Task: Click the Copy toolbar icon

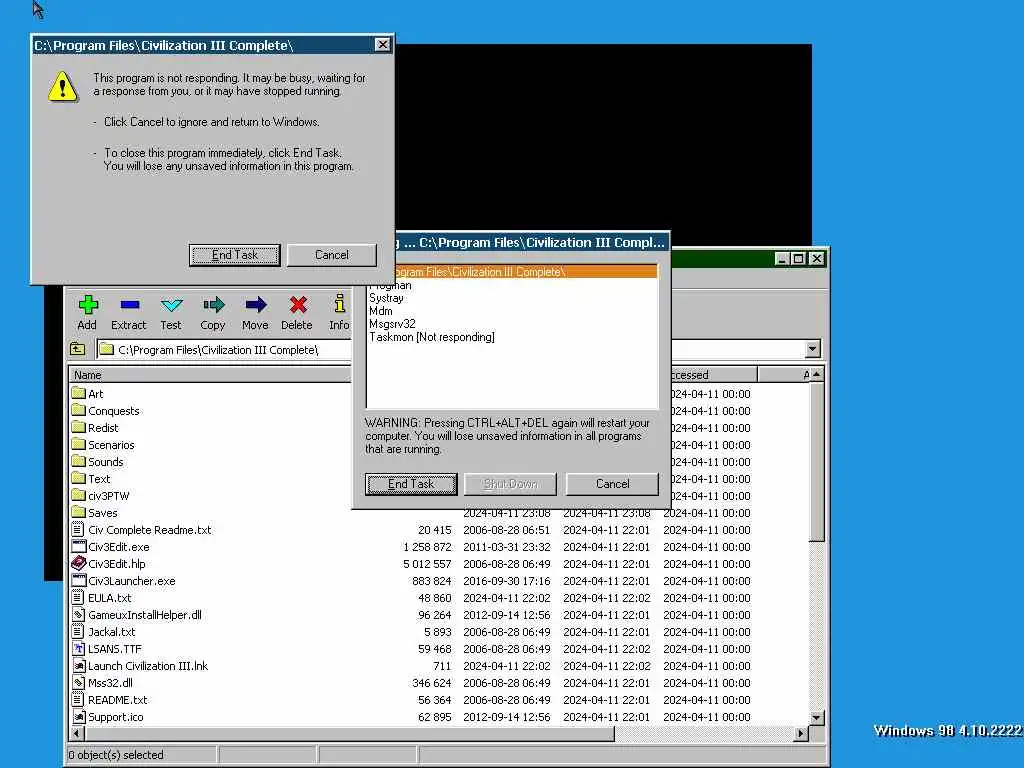Action: tap(214, 304)
